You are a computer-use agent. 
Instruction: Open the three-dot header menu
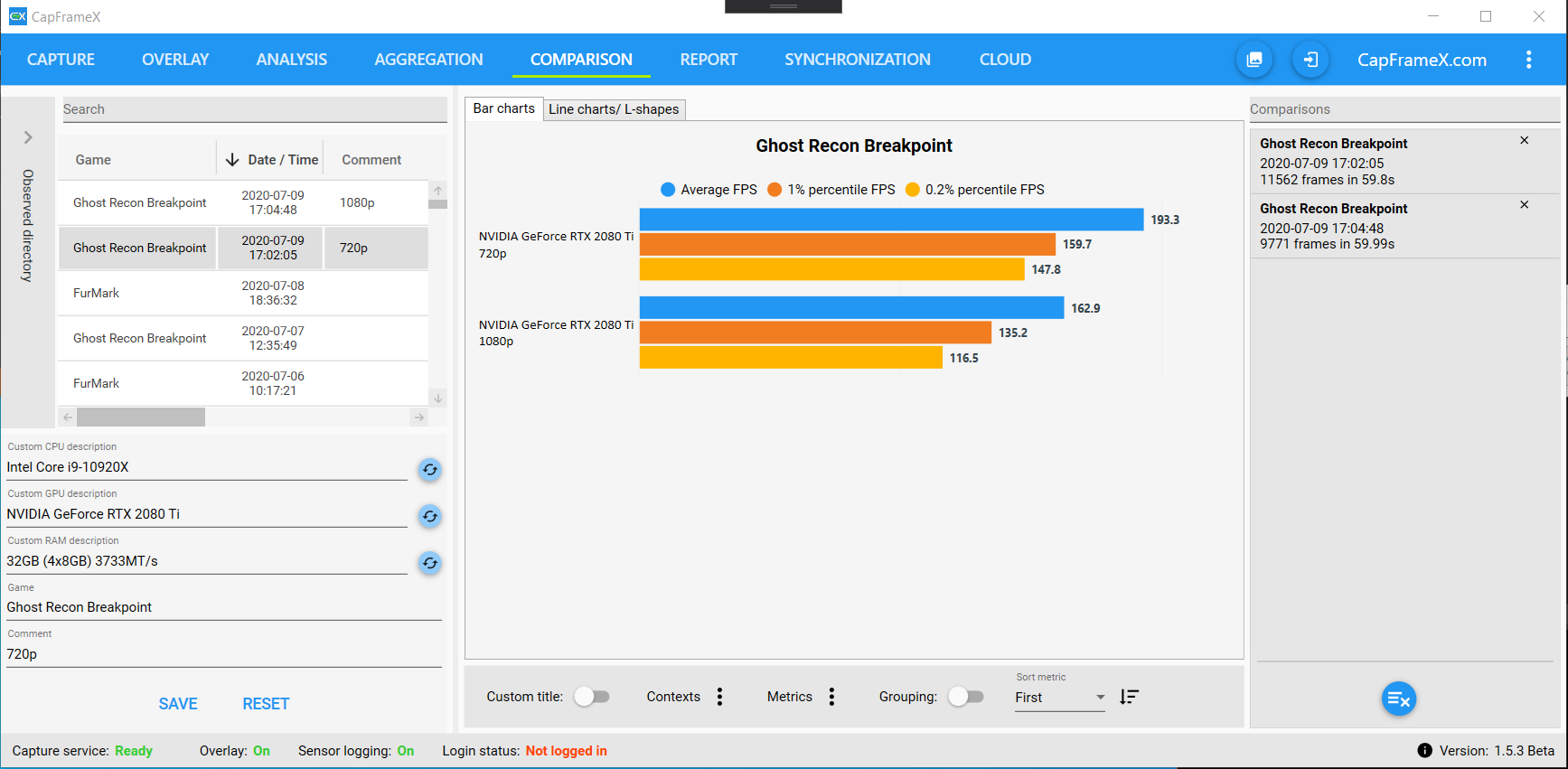point(1528,60)
